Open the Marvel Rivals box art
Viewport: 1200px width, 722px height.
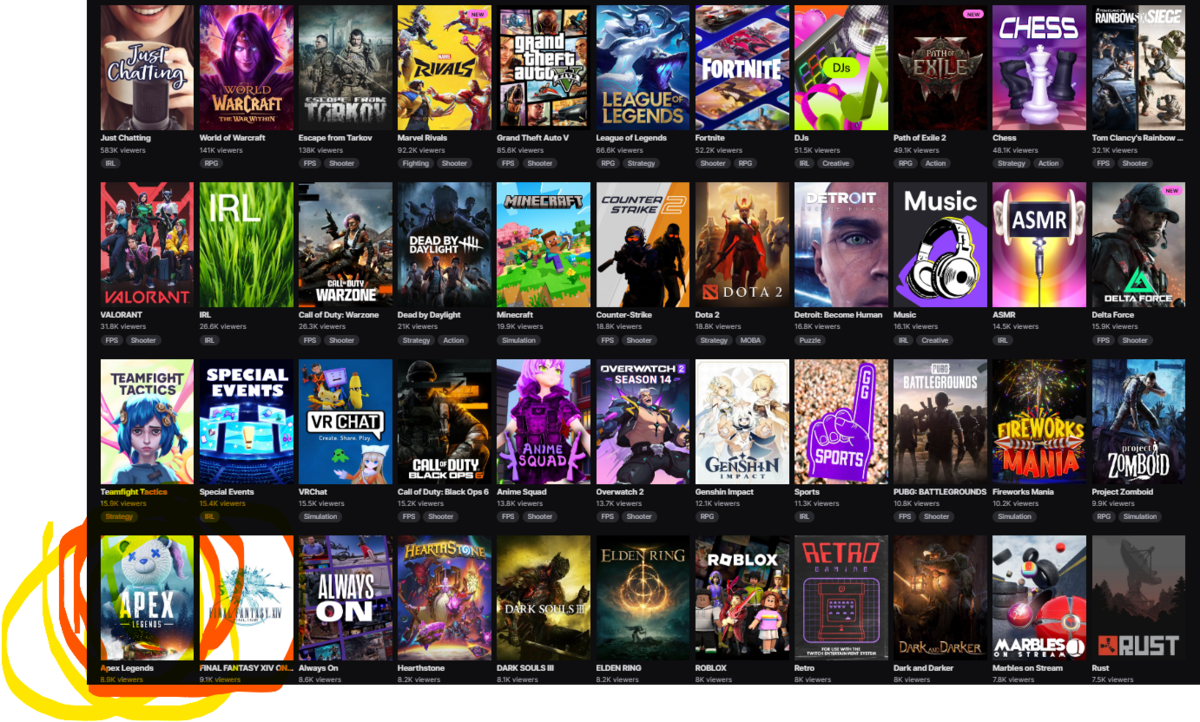click(444, 67)
